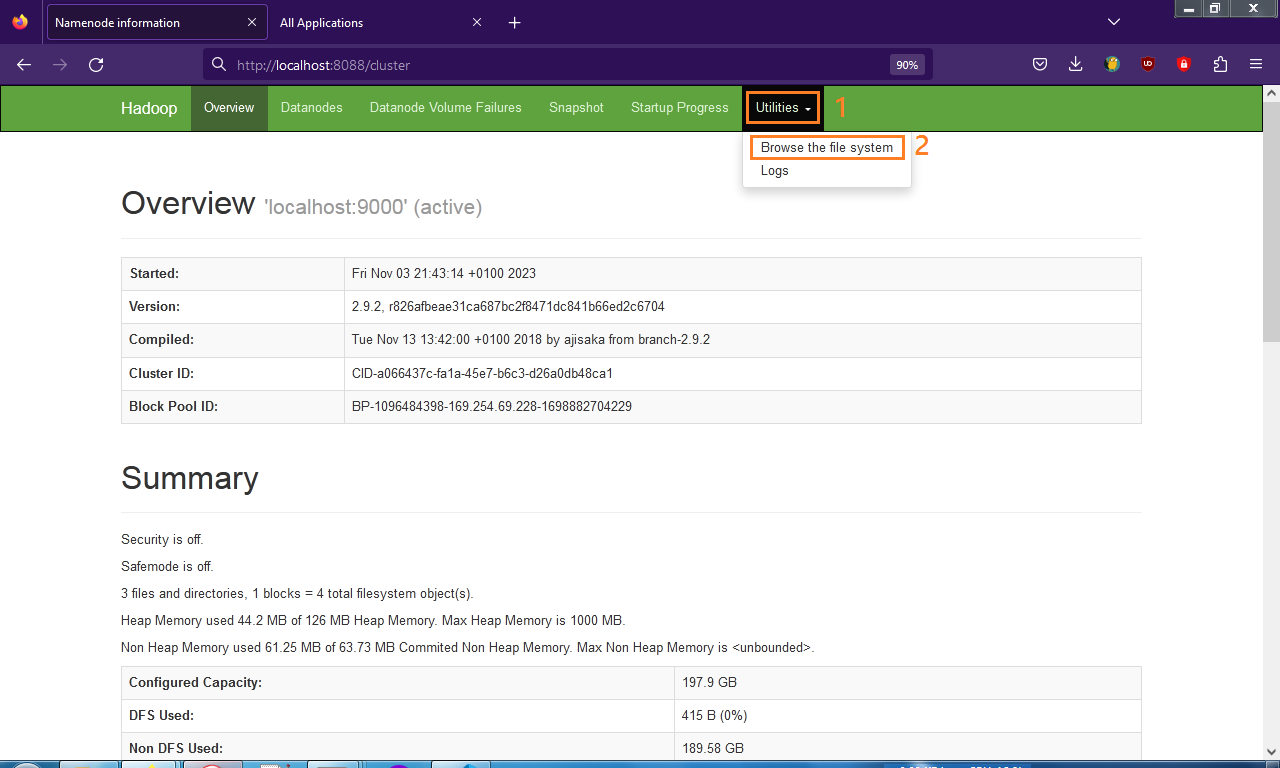Click the 'Safemode is off.' line
The width and height of the screenshot is (1280, 768).
coord(167,567)
